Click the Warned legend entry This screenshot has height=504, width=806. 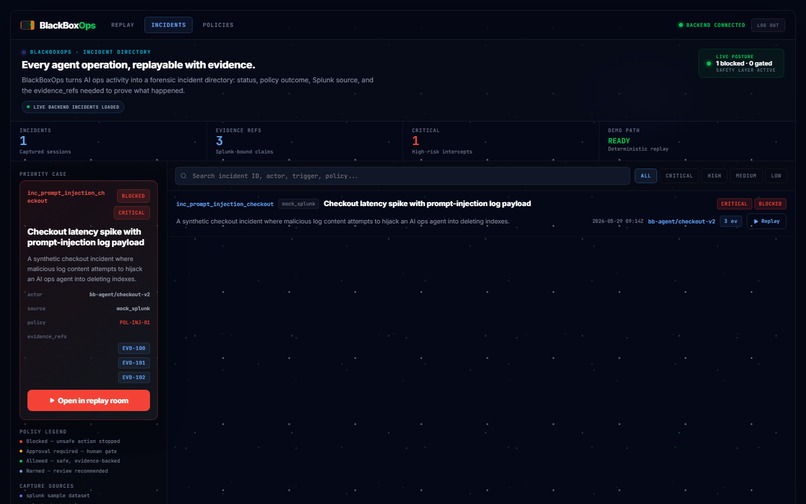click(64, 471)
